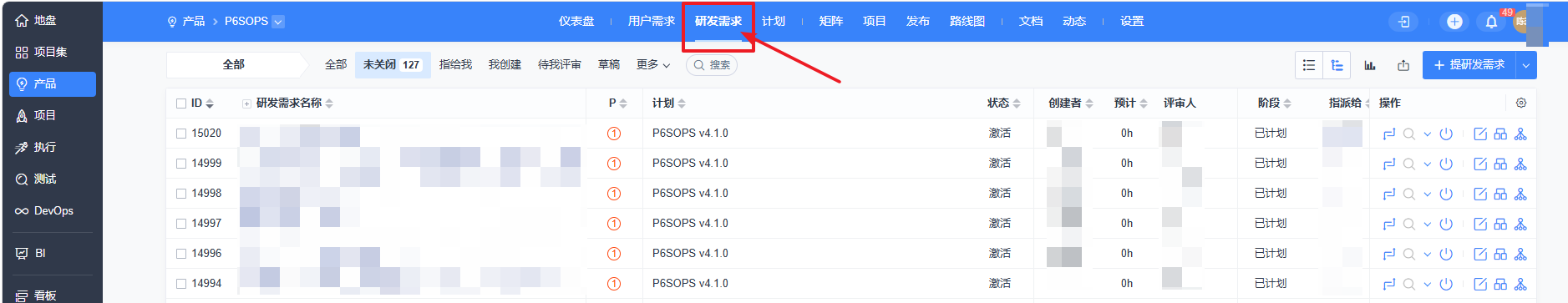Click close (power) icon for row 15020

click(x=1446, y=134)
